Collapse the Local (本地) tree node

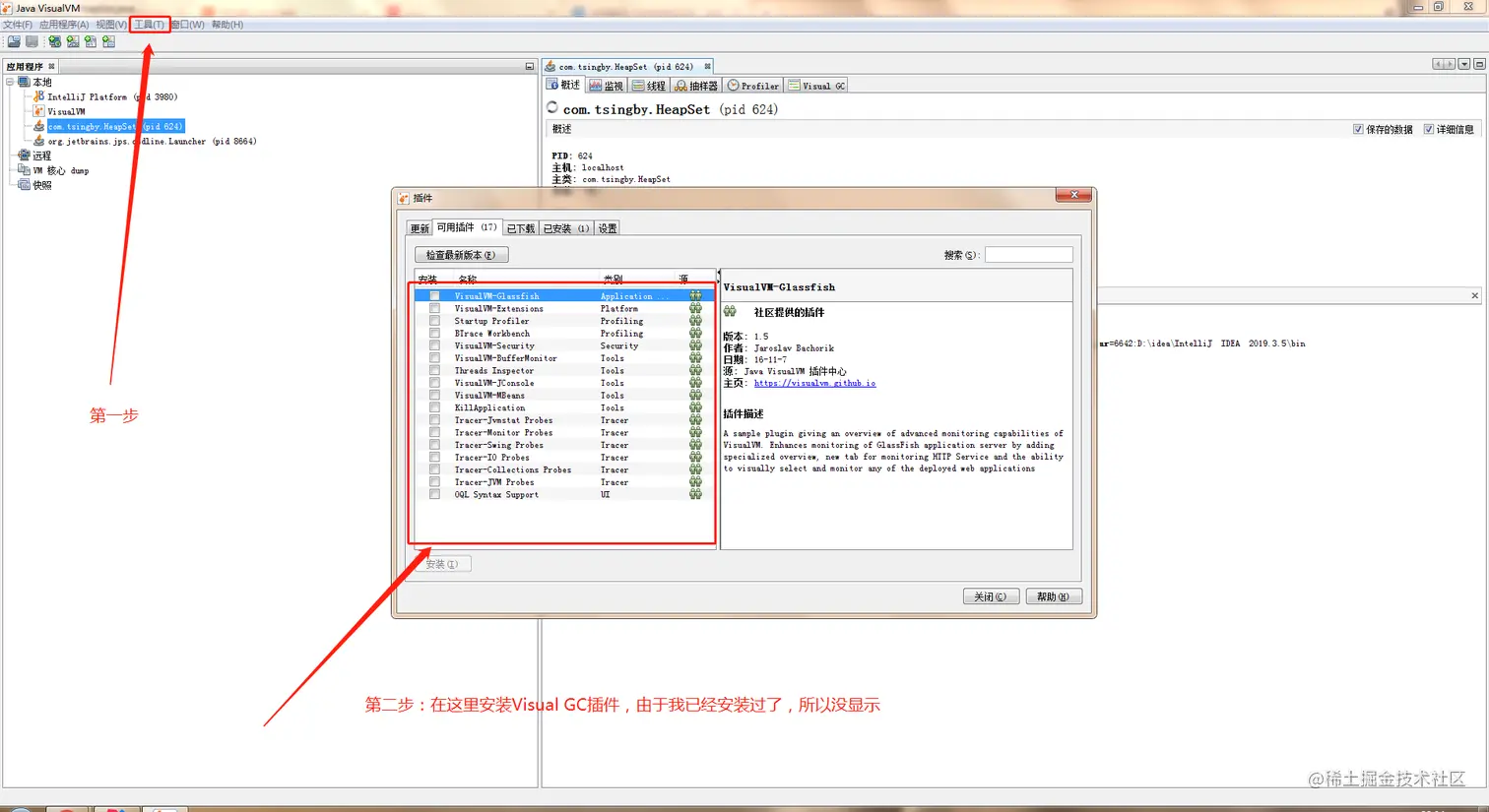tap(10, 82)
